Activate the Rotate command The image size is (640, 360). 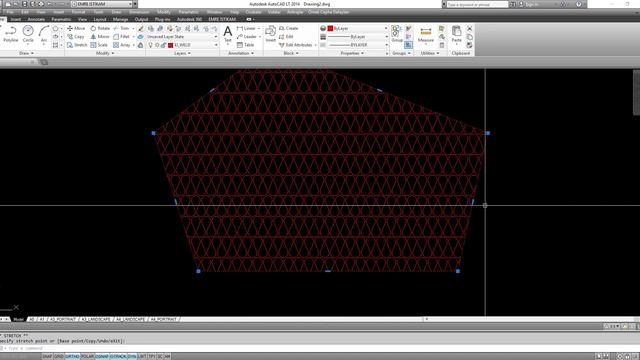coord(100,28)
